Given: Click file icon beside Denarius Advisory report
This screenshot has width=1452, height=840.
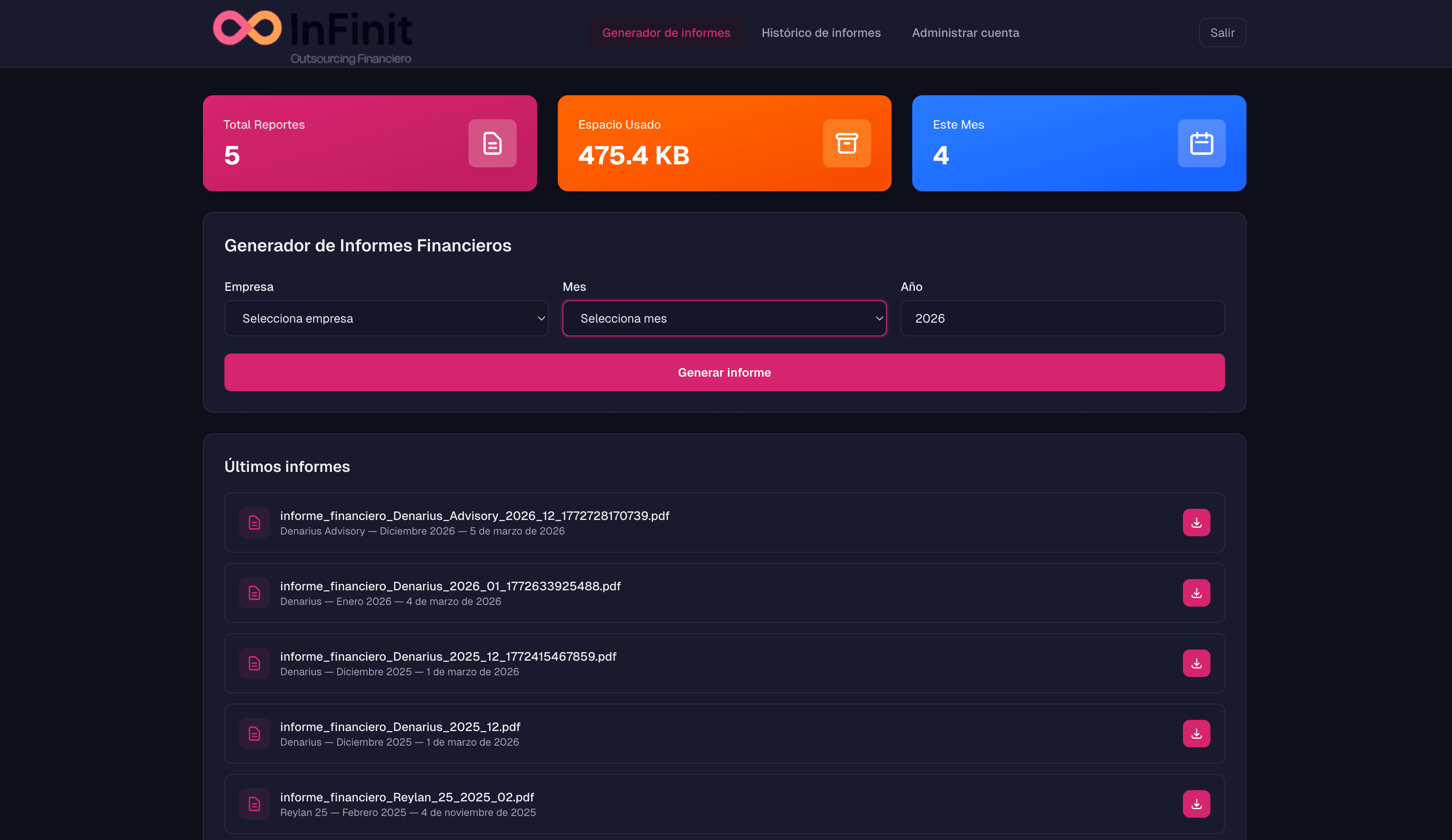Looking at the screenshot, I should coord(254,523).
